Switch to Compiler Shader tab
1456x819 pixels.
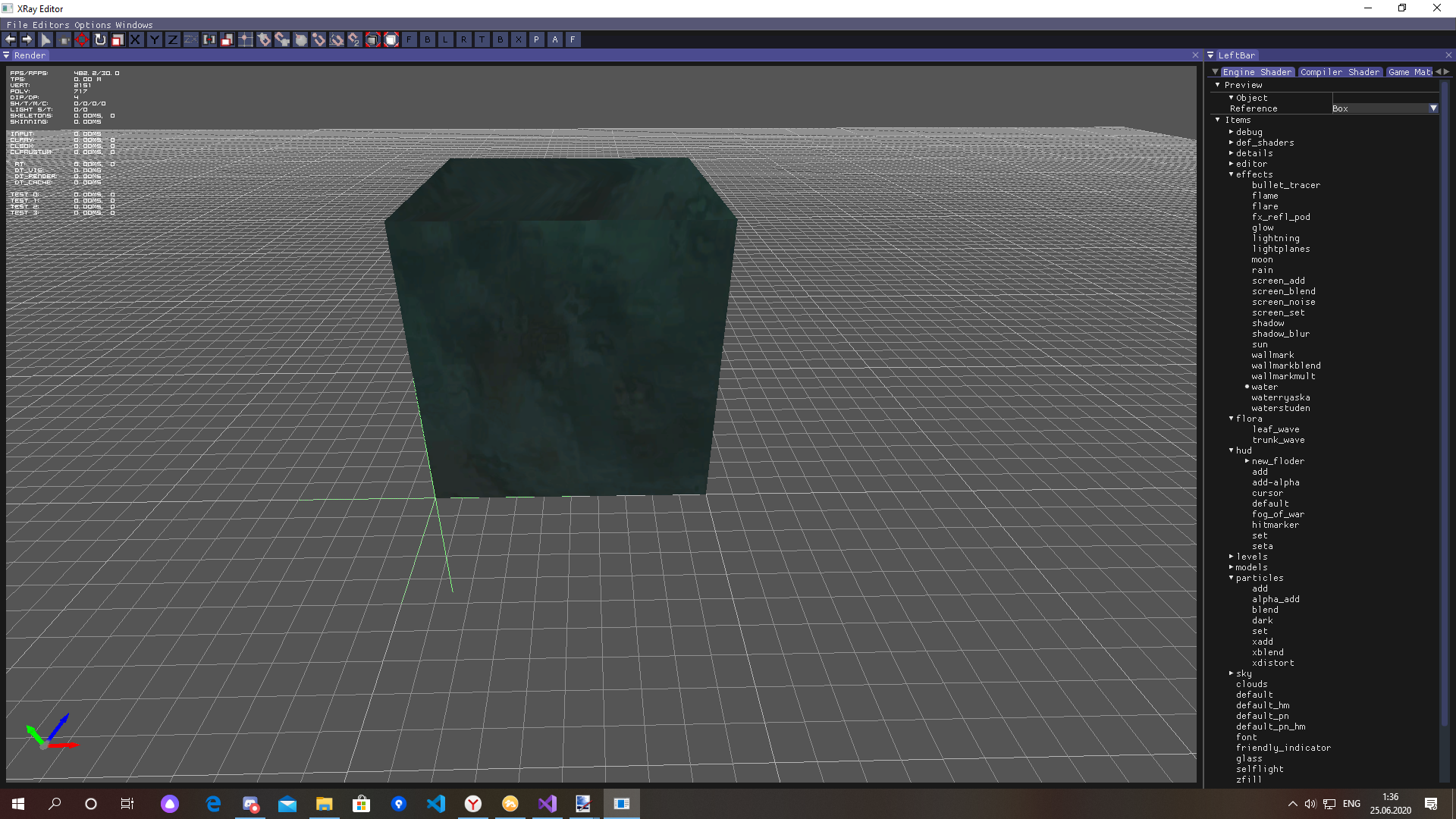point(1339,72)
